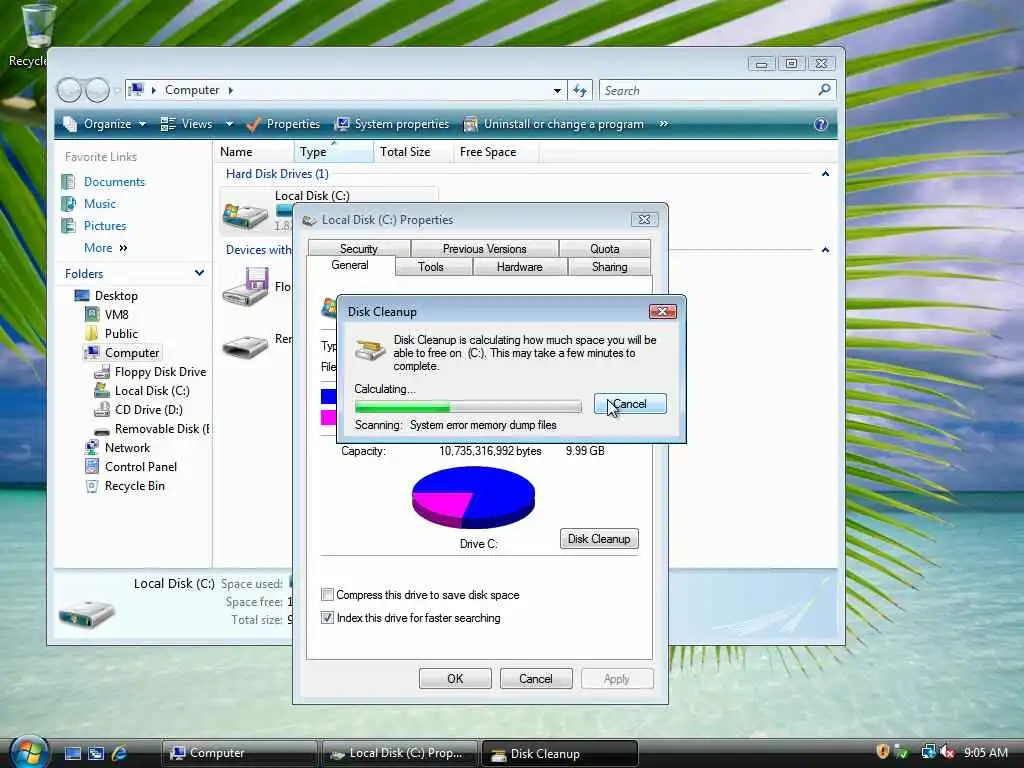Expand More favorite links
This screenshot has width=1024, height=768.
coord(106,248)
